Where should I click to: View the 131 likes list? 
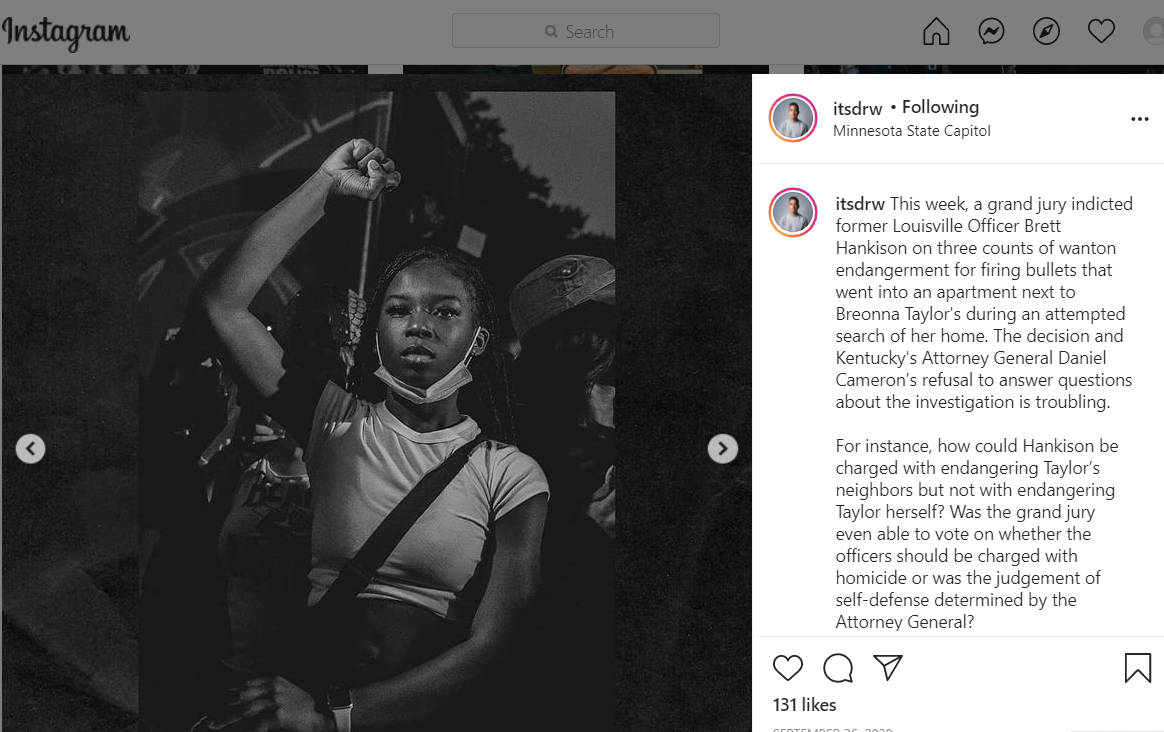click(x=804, y=705)
